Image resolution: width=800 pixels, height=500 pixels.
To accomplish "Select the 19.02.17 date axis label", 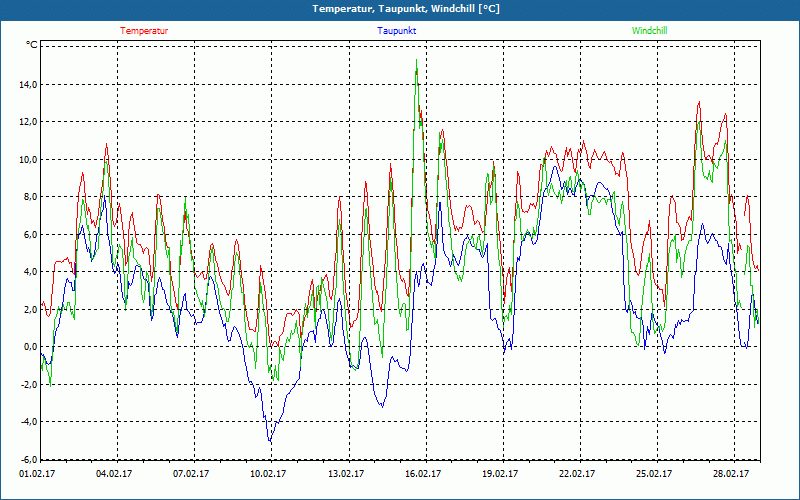I will [500, 474].
